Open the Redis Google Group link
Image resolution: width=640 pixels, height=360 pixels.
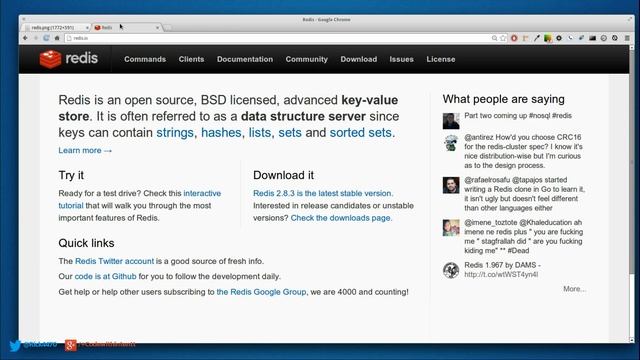[x=261, y=292]
